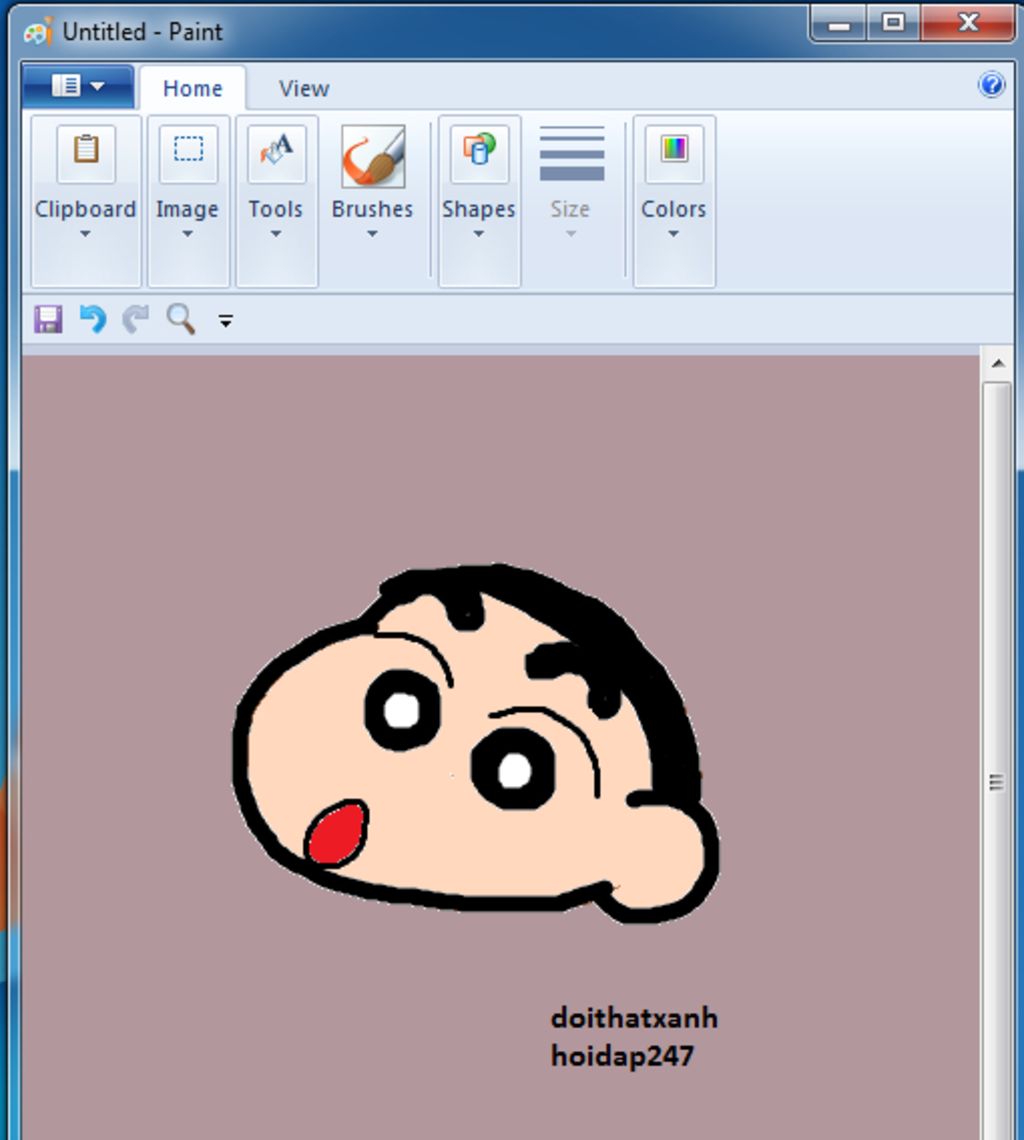Screen dimensions: 1024x1140
Task: Expand the Shapes dropdown arrow
Action: (x=479, y=234)
